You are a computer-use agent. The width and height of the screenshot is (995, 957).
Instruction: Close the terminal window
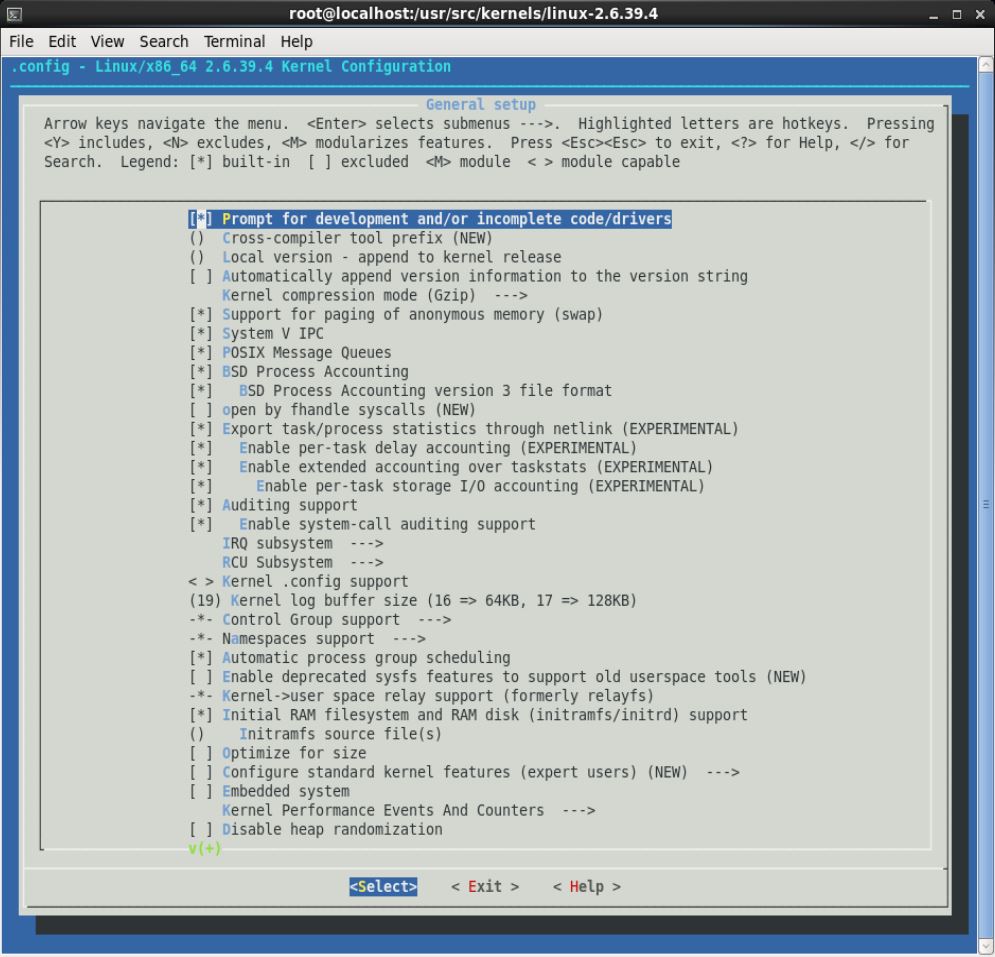pyautogui.click(x=980, y=14)
